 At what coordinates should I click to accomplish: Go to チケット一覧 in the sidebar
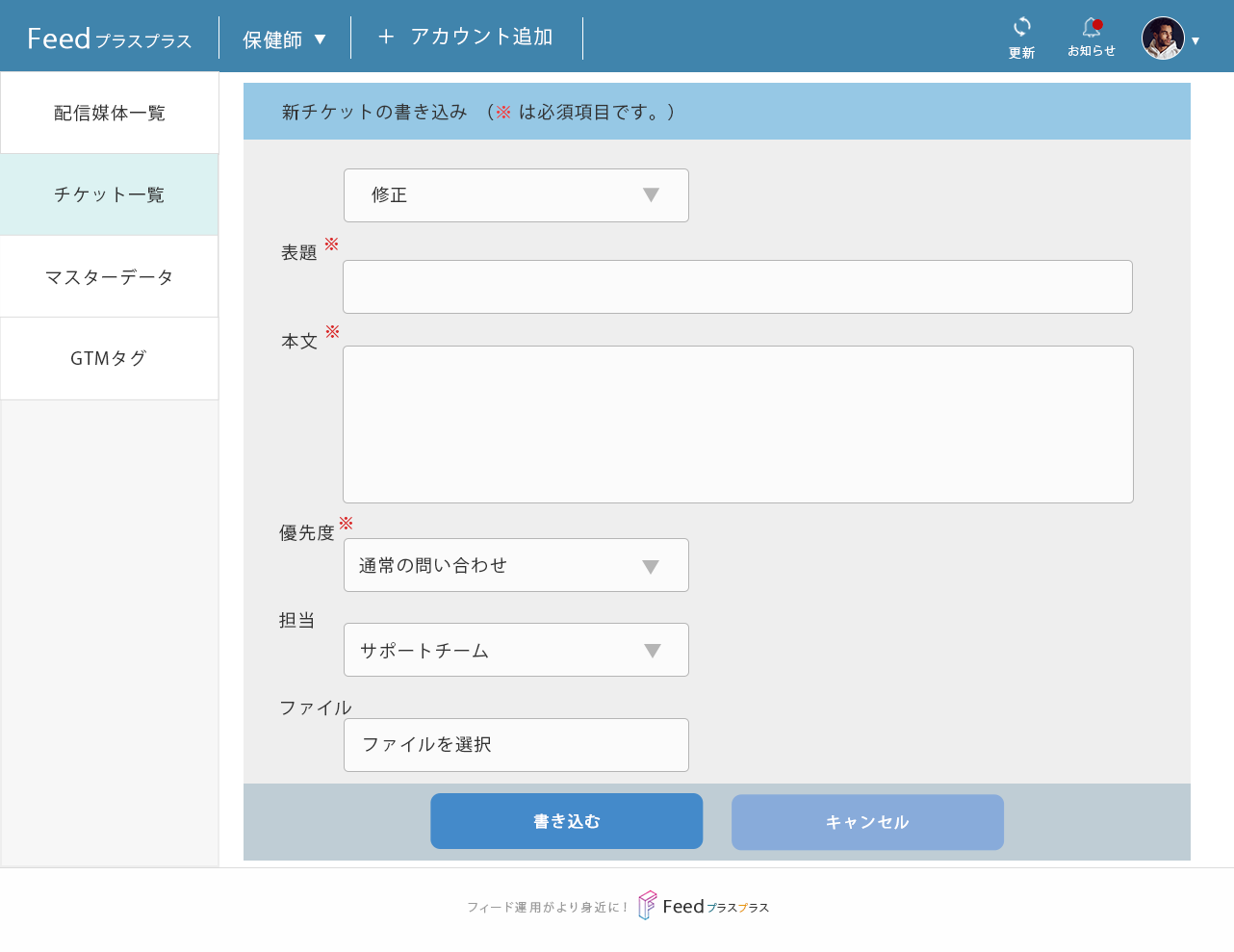click(x=110, y=194)
